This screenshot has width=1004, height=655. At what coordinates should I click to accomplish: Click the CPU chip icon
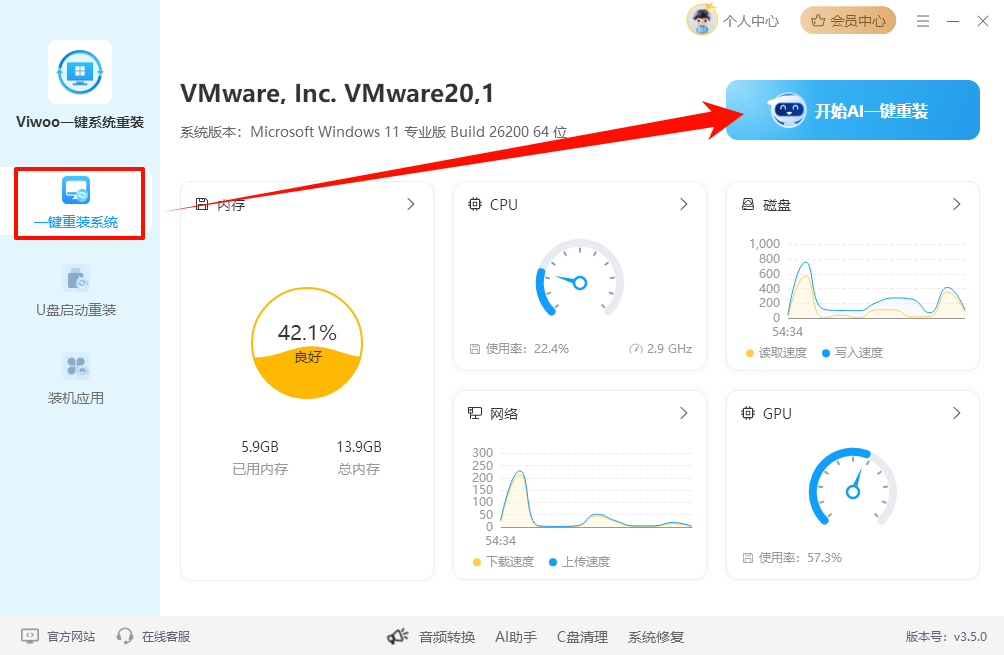pos(474,204)
